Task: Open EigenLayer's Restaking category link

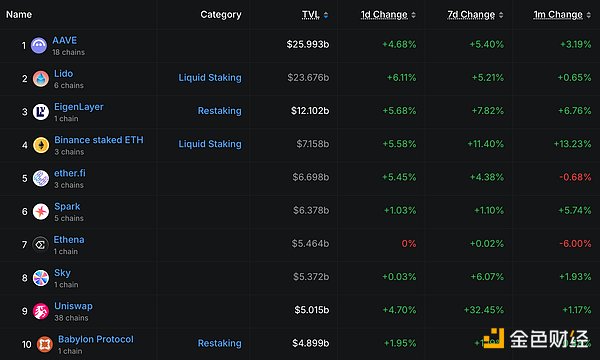Action: pos(219,111)
